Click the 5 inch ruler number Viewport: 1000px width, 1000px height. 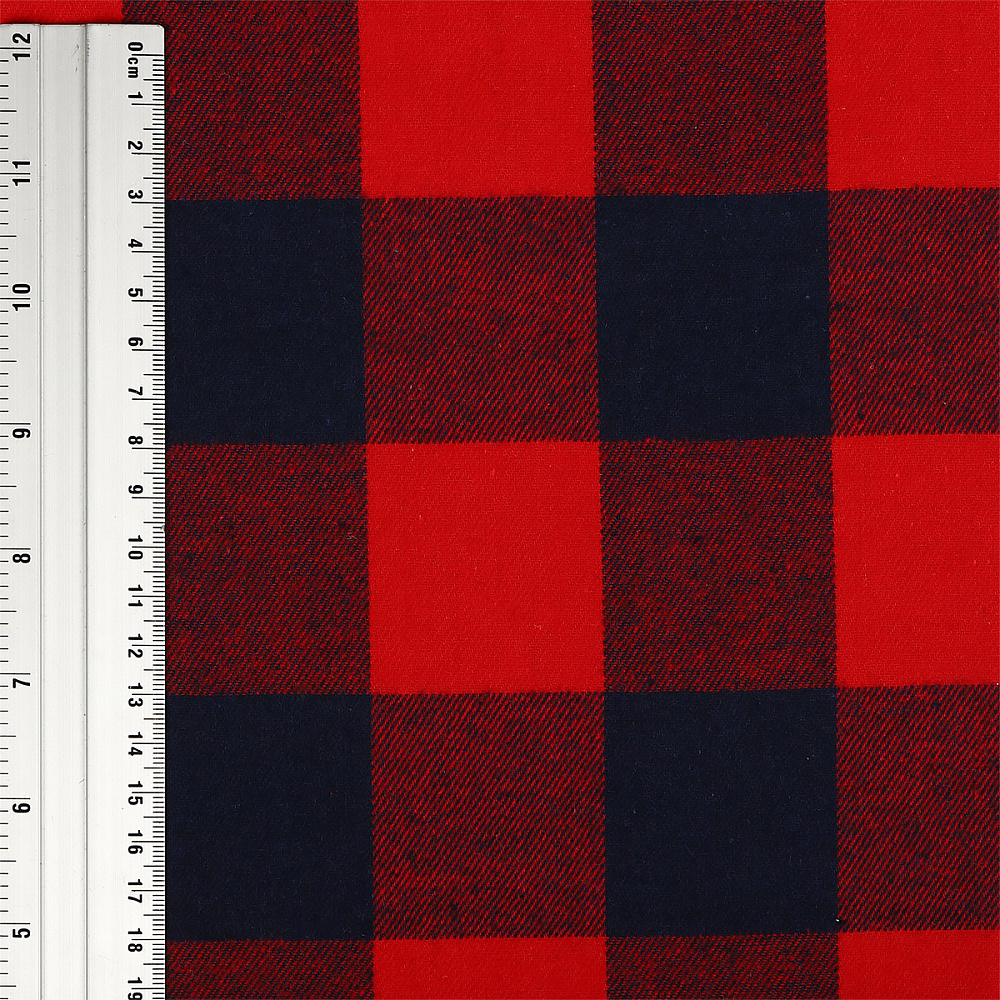point(21,934)
